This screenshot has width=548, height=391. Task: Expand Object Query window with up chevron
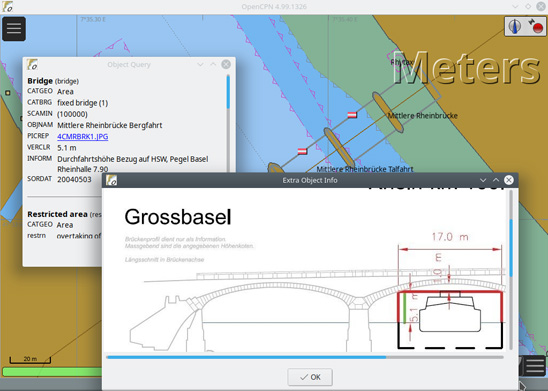point(213,64)
